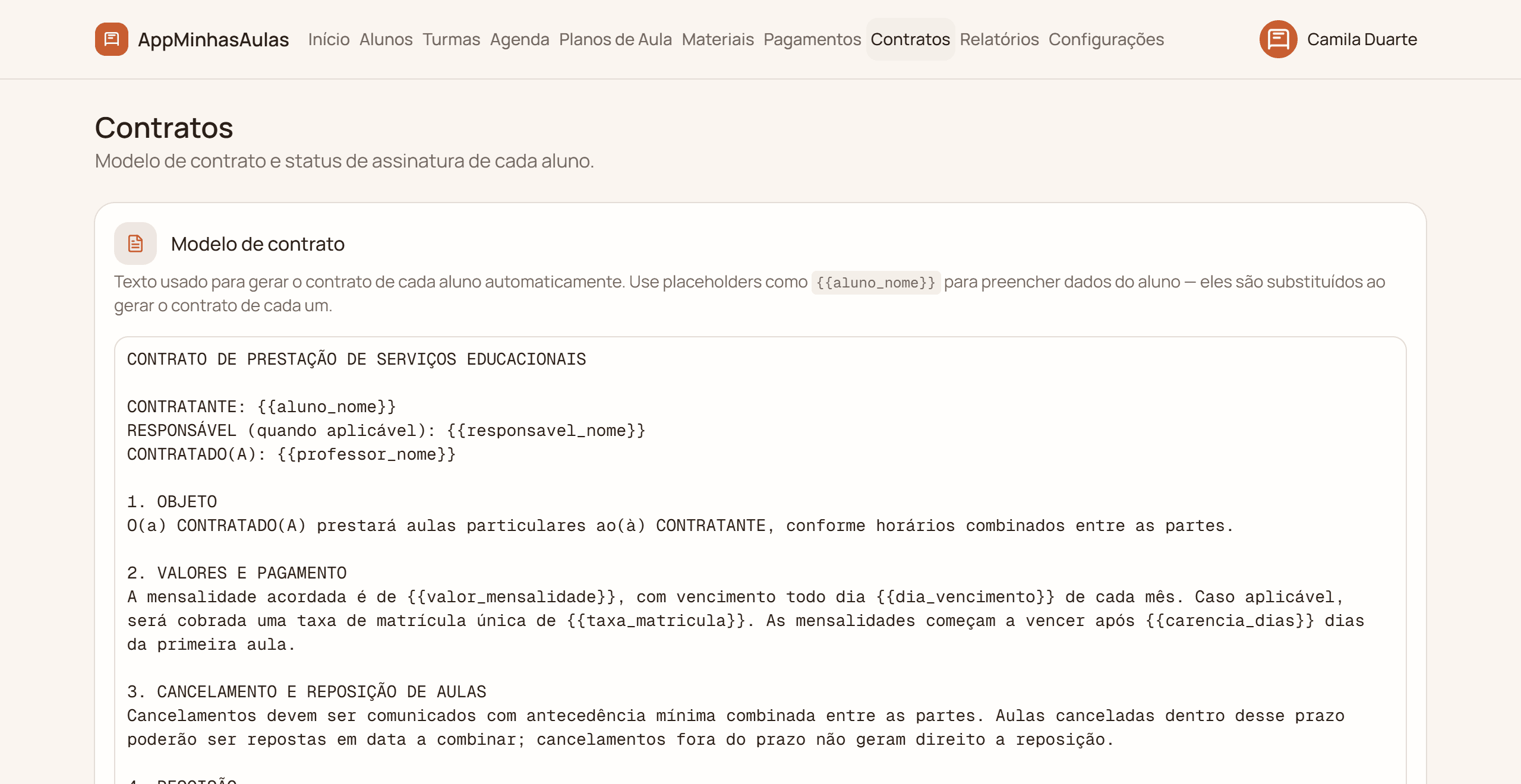
Task: Open the Alunos section
Action: (x=386, y=39)
